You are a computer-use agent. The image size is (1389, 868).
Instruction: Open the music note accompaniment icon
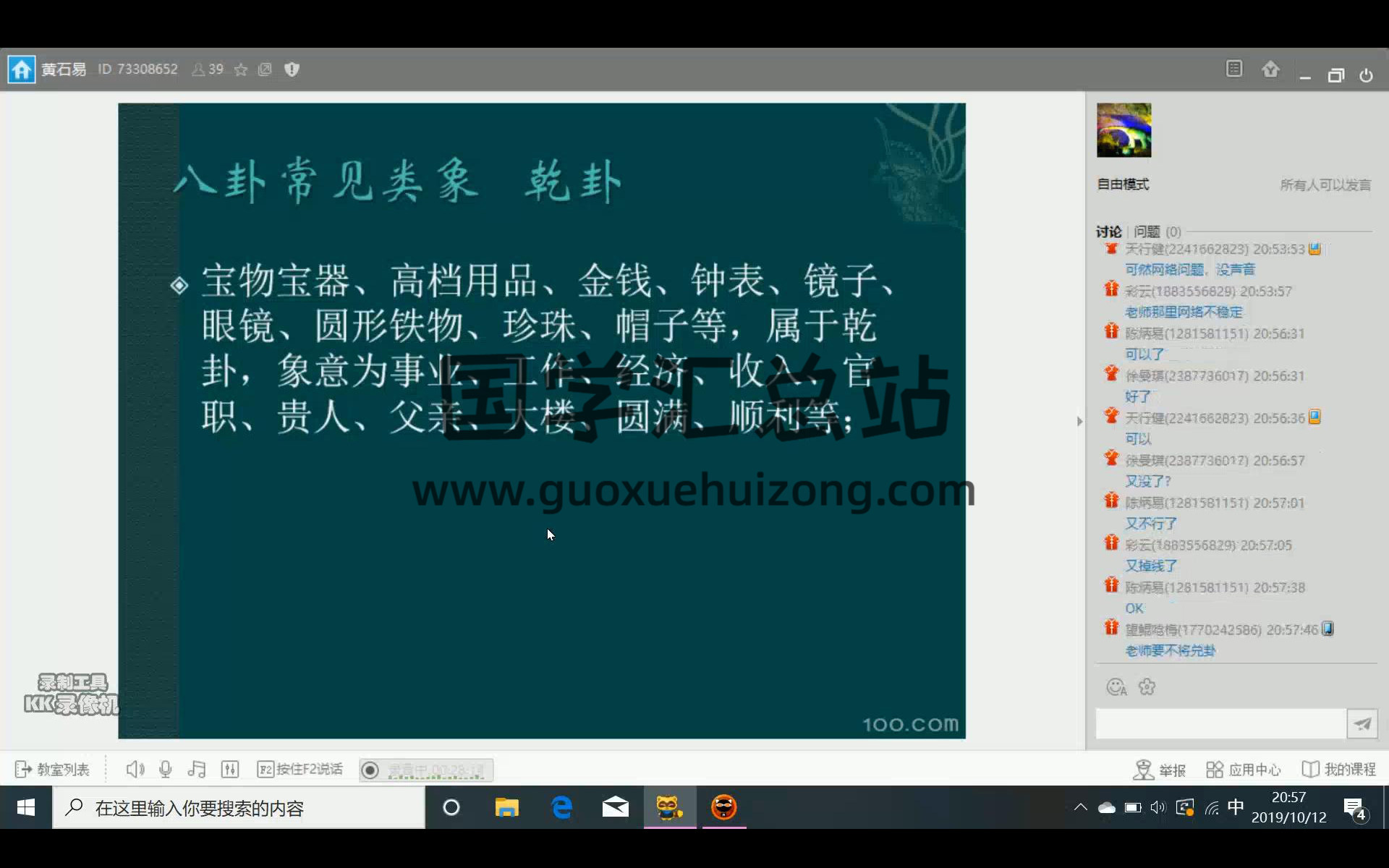[197, 769]
